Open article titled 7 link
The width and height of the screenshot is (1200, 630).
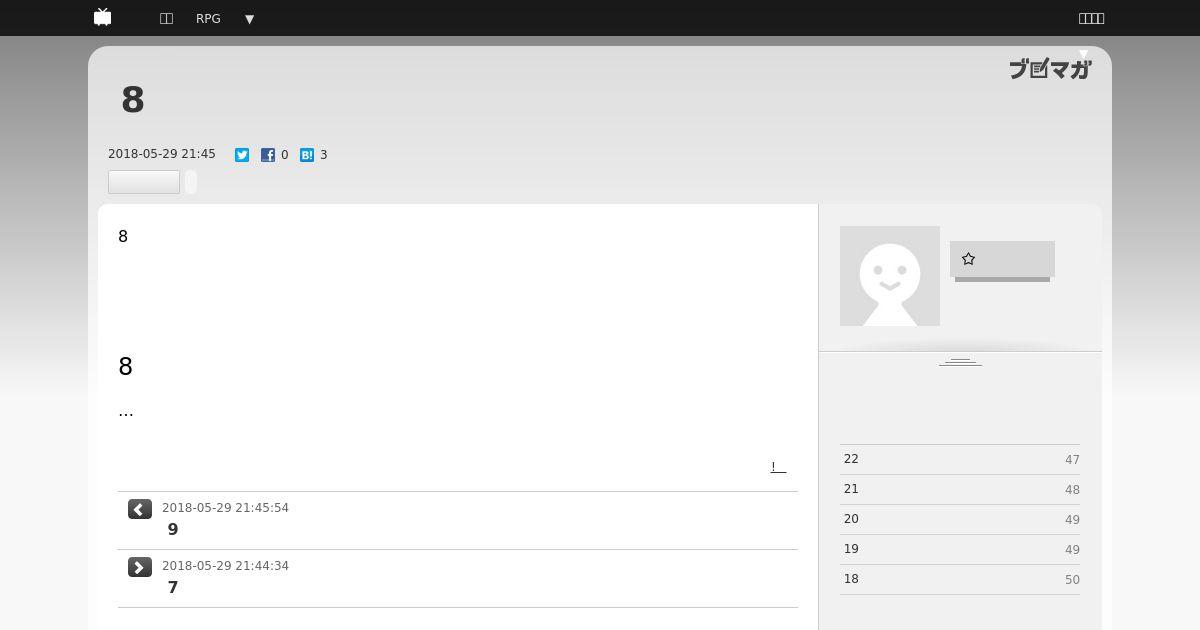pos(173,588)
